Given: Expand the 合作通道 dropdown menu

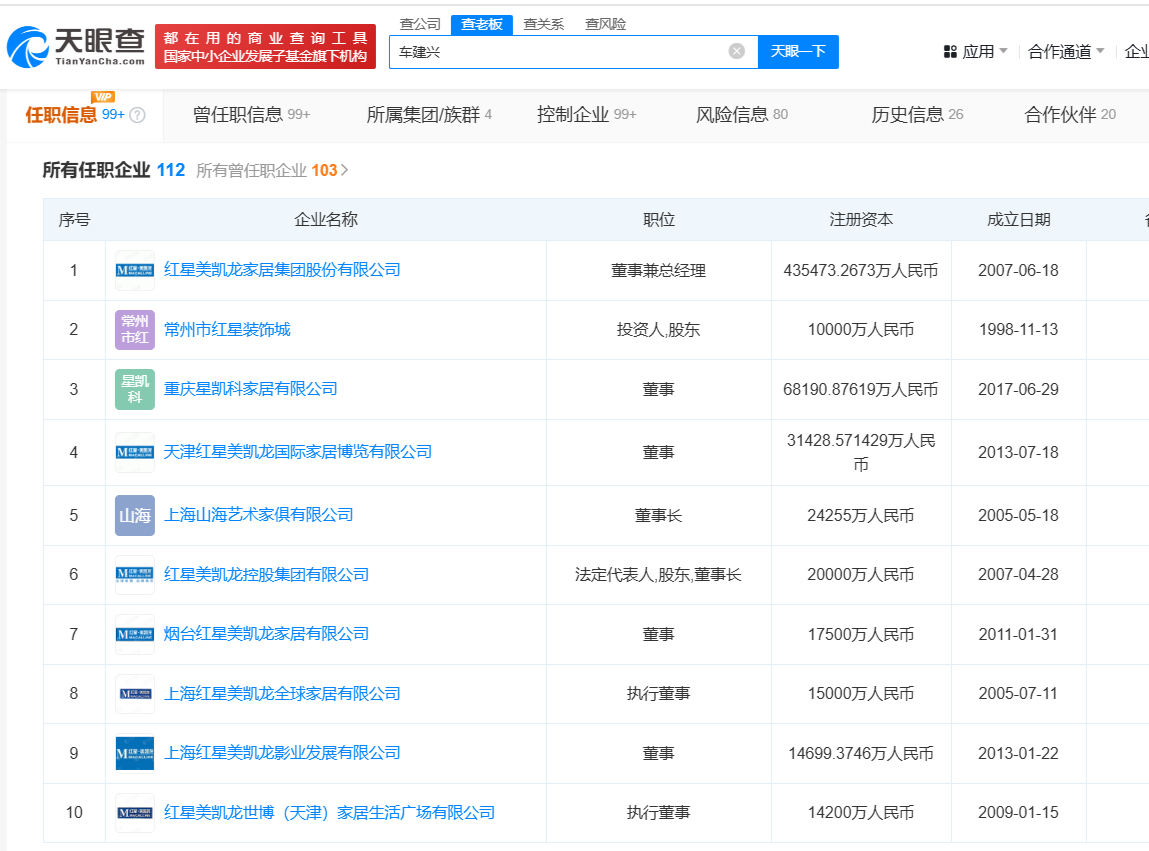Looking at the screenshot, I should pos(1100,51).
